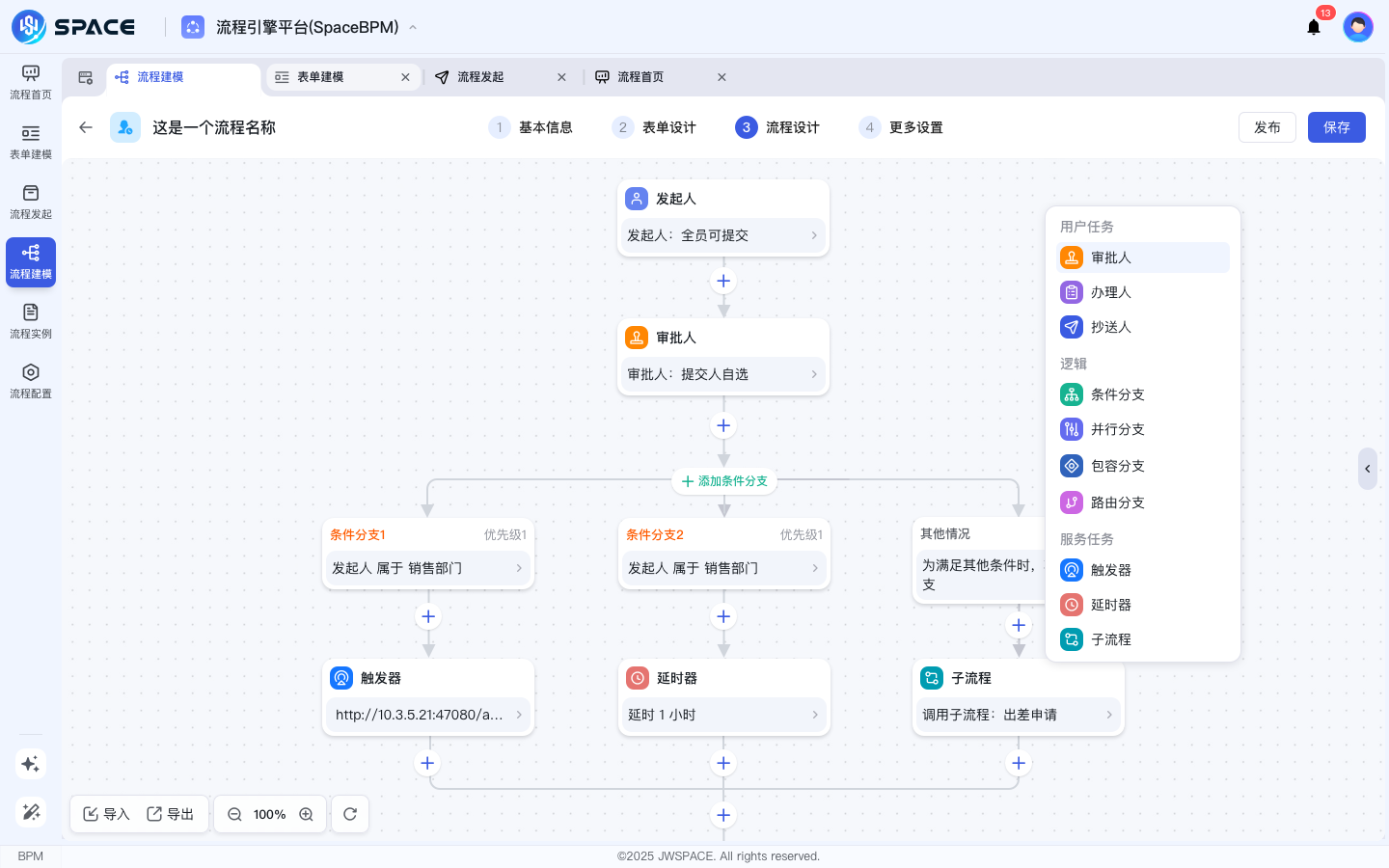The height and width of the screenshot is (868, 1389).
Task: Open the AI sparkle assistant icon
Action: tap(31, 764)
